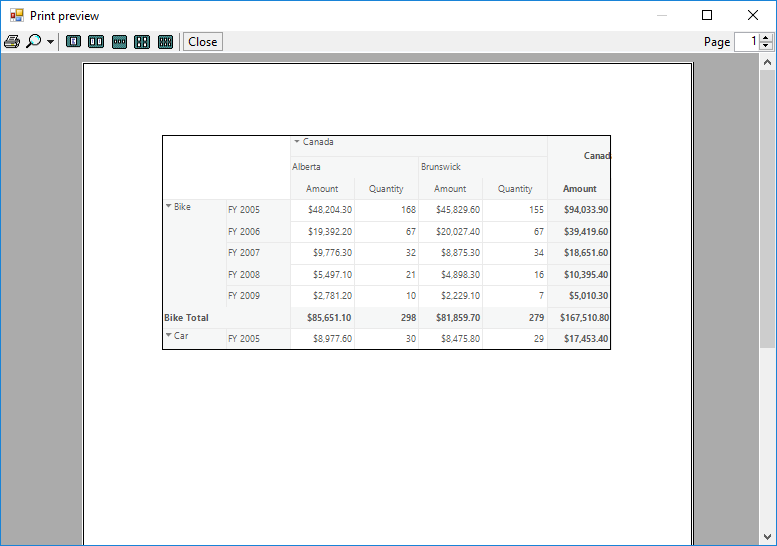
Task: Select the one-page layout icon
Action: click(x=73, y=42)
